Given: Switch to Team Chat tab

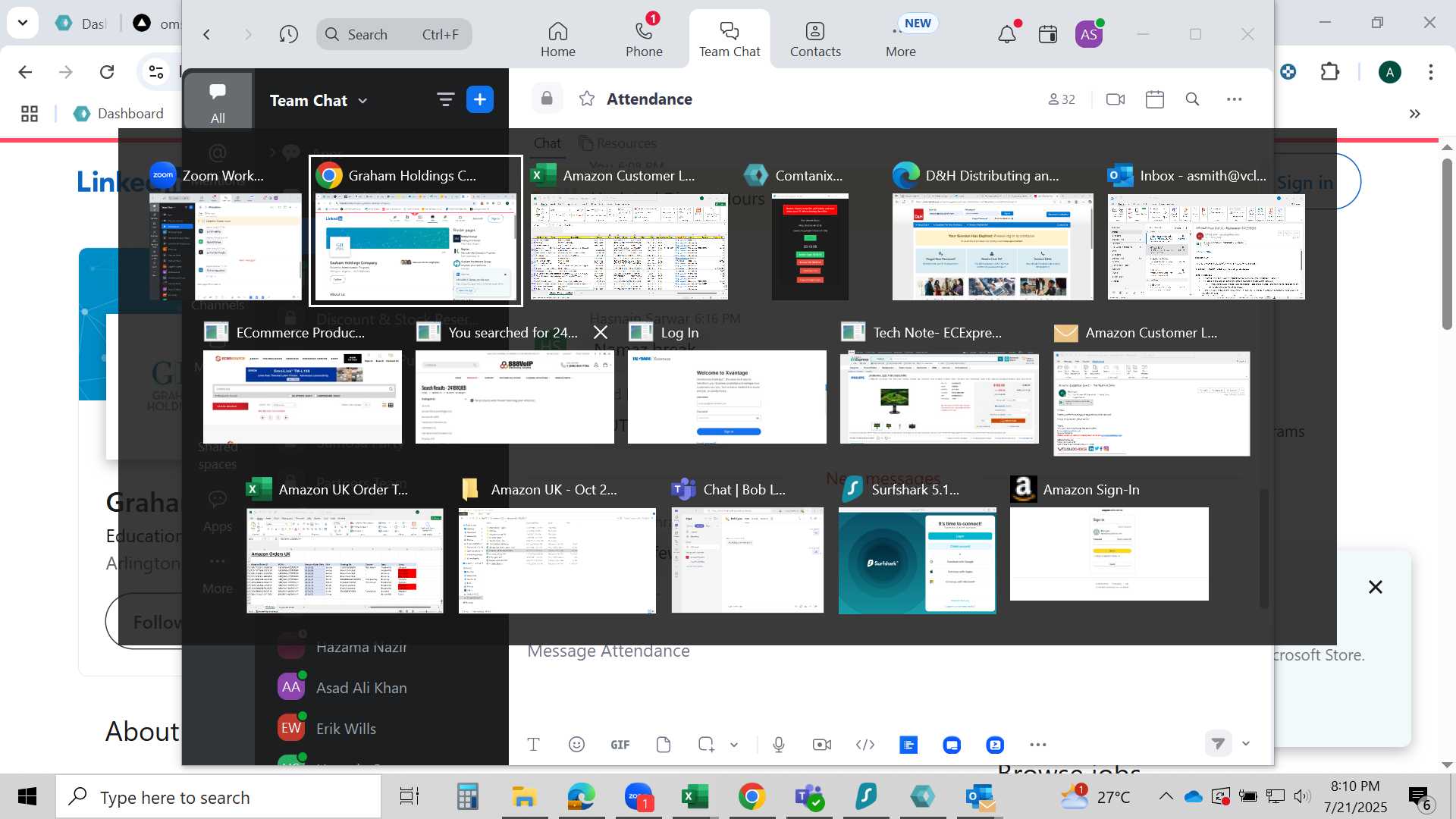Looking at the screenshot, I should 730,39.
